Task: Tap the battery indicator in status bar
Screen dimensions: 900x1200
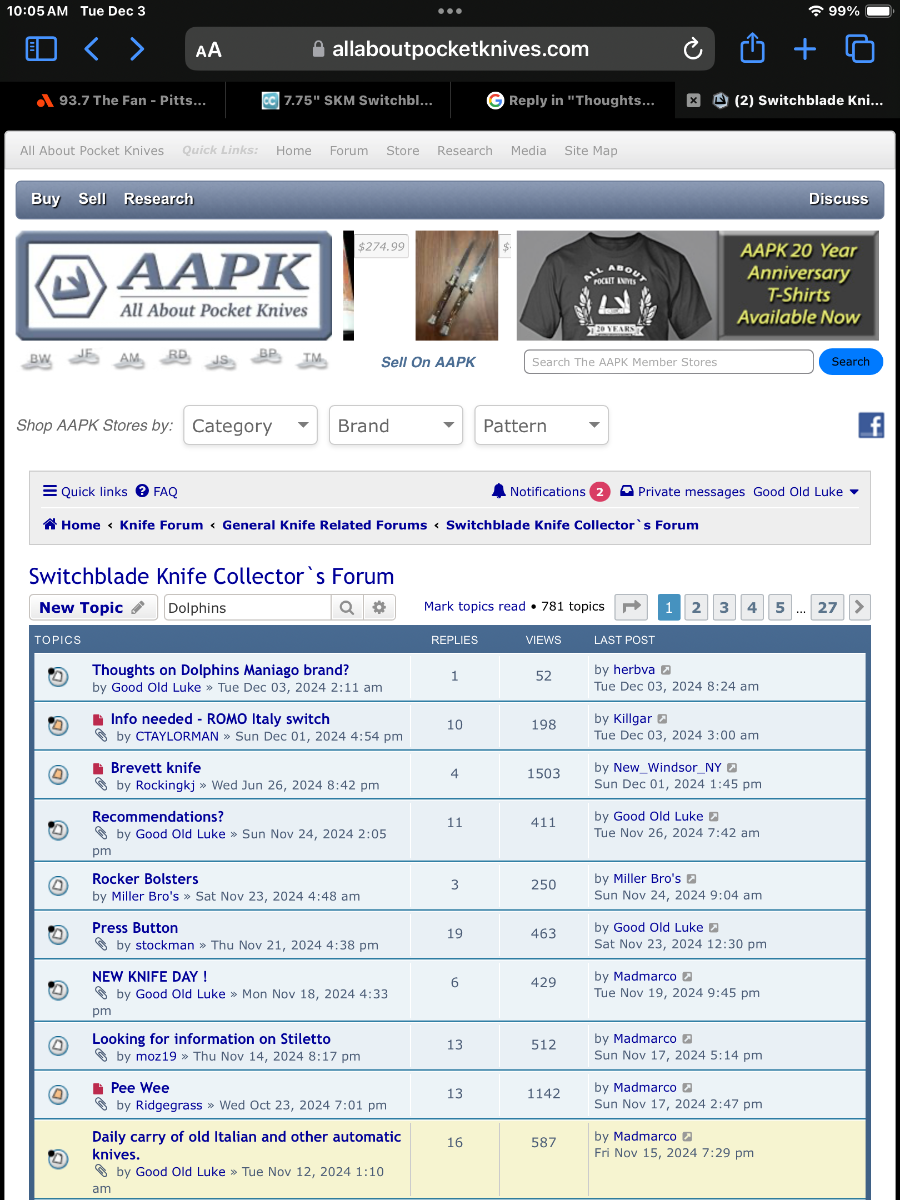Action: [879, 11]
